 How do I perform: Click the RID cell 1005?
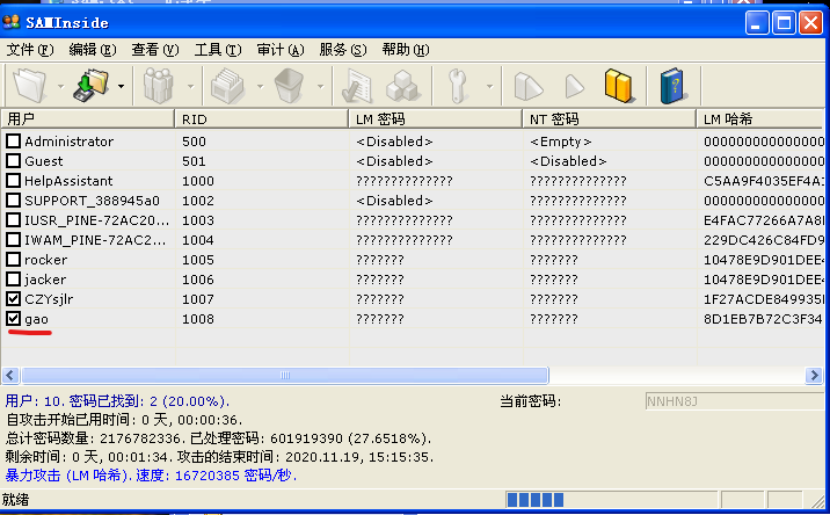point(198,260)
